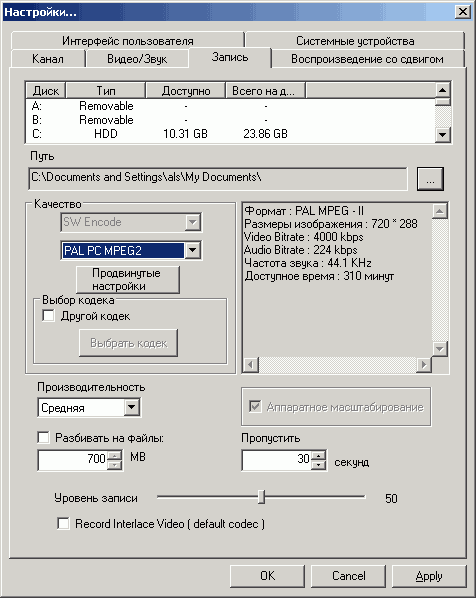Open the Производительность dropdown arrow
The height and width of the screenshot is (598, 476).
(x=131, y=407)
